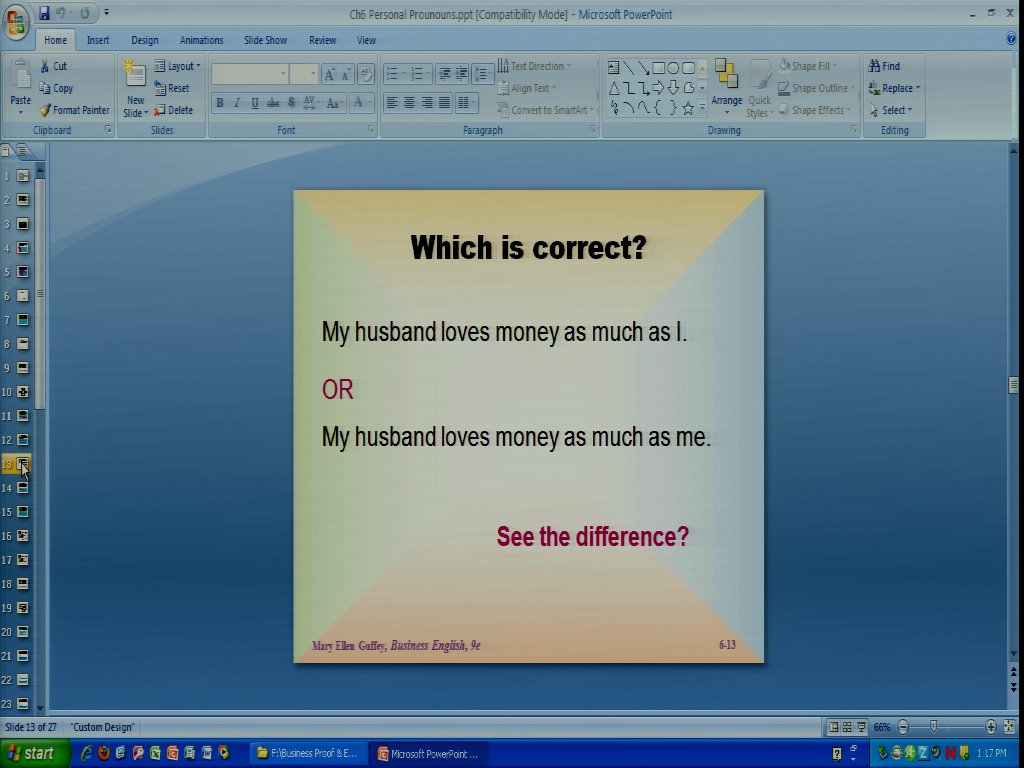Toggle Italic formatting
The height and width of the screenshot is (768, 1024).
click(x=237, y=103)
